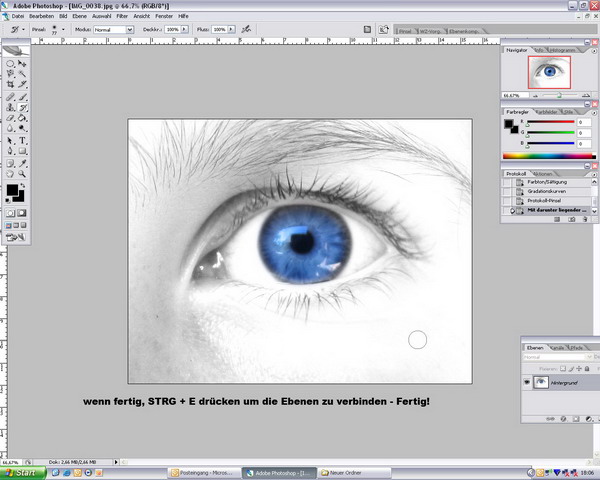Select the Elliptical Marquee tool
The height and width of the screenshot is (480, 600).
[10, 64]
